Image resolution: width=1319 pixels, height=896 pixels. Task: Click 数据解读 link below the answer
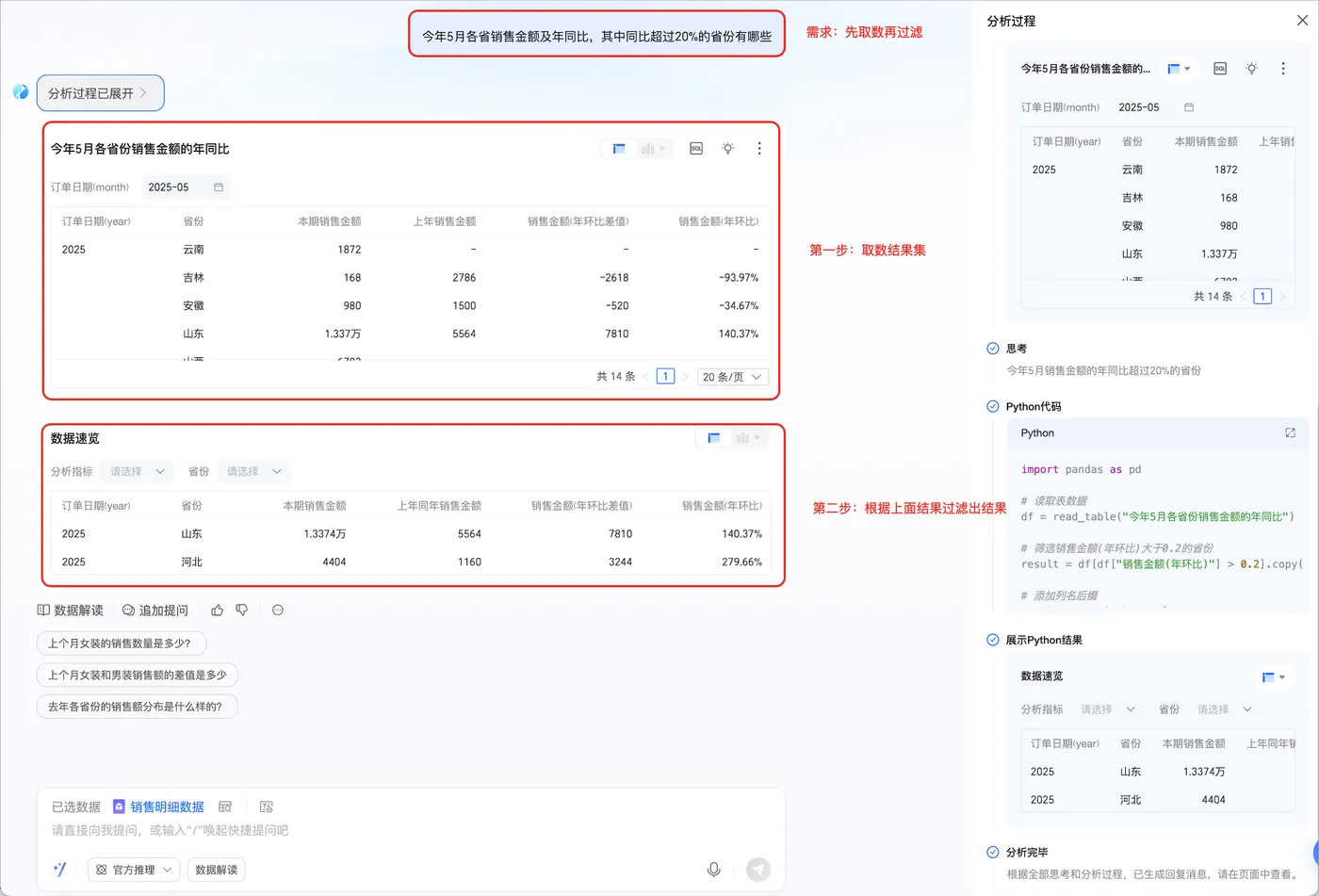[x=70, y=611]
